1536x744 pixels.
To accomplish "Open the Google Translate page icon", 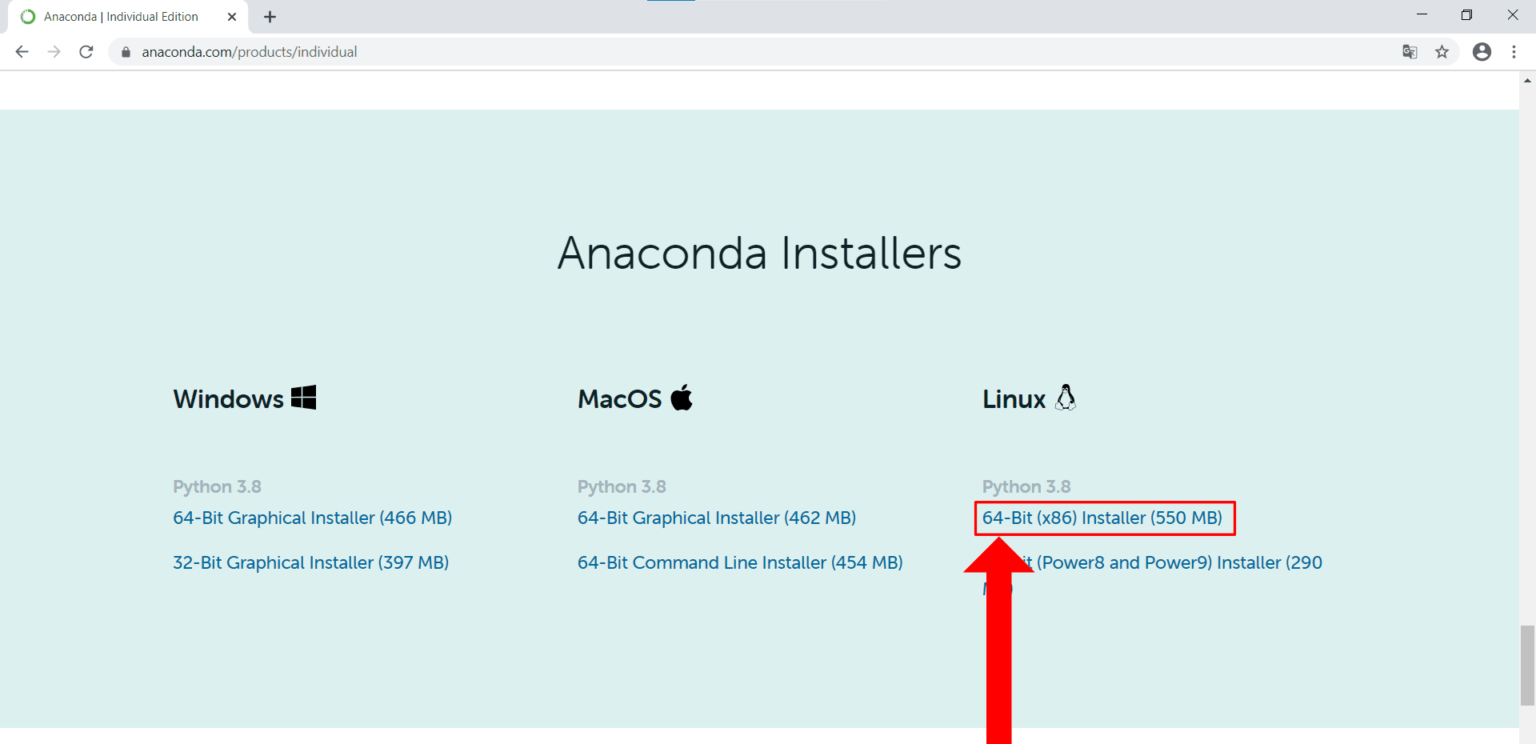I will (x=1409, y=51).
